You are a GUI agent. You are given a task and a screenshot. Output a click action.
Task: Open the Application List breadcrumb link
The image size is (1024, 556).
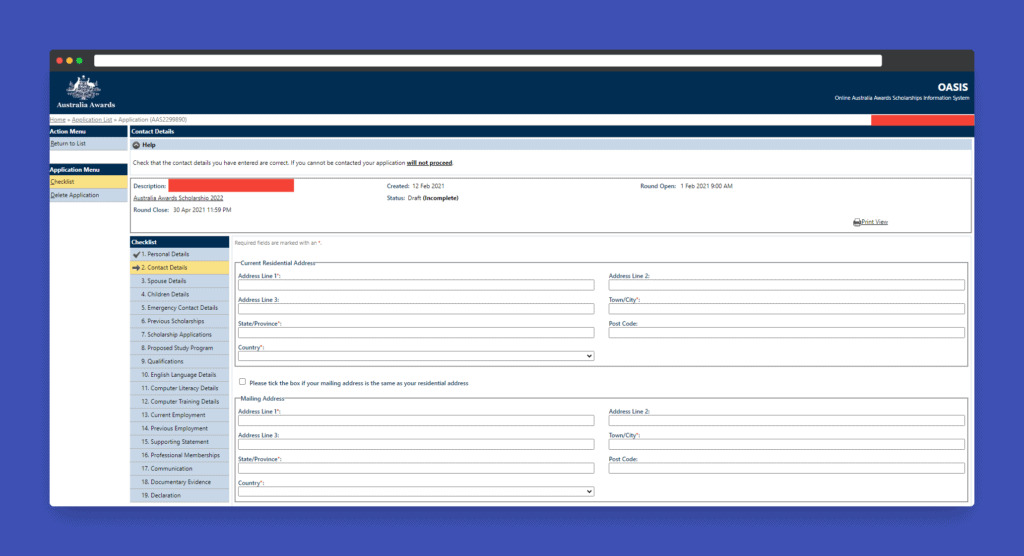click(91, 120)
